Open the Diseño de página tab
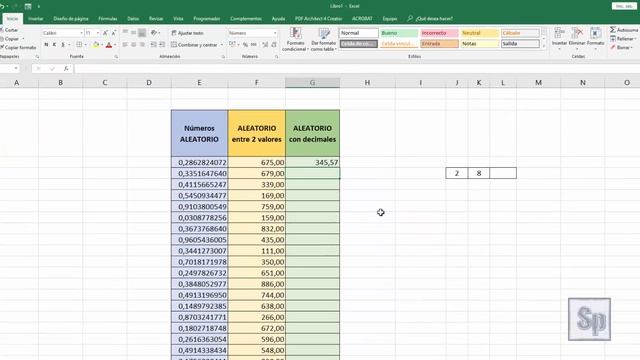Viewport: 640px width, 360px height. (71, 19)
